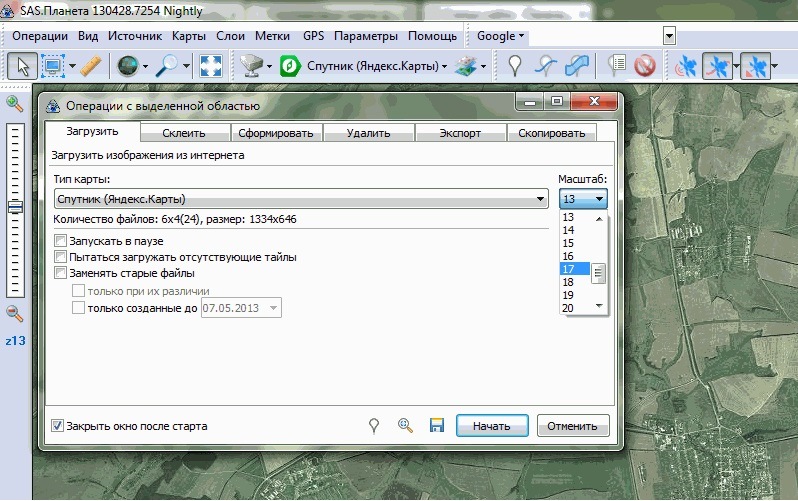Check 'Пытаться загружать отсутствующие тайлы'
Screen dimensions: 798x501
click(61, 257)
